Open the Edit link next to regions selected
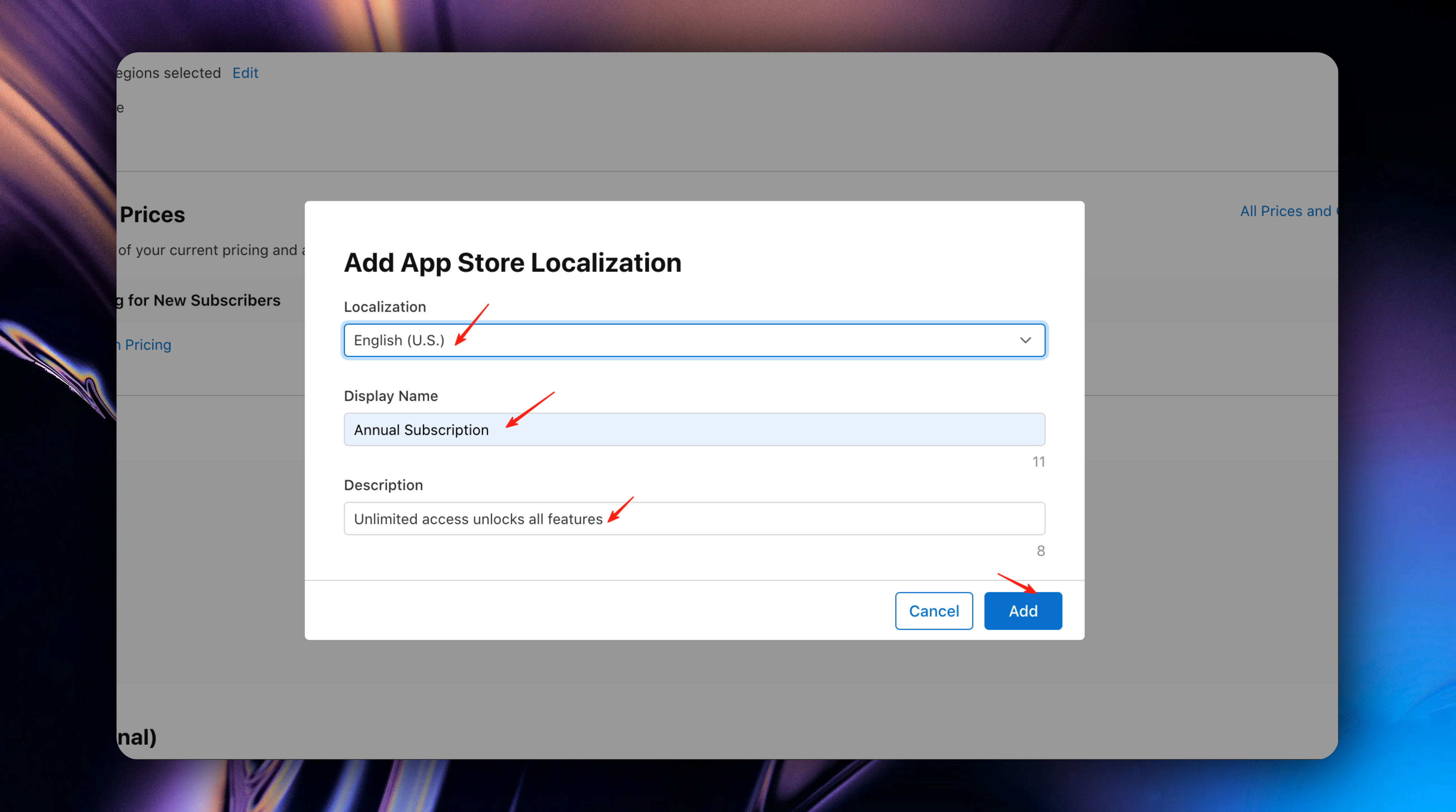This screenshot has height=812, width=1456. click(245, 72)
